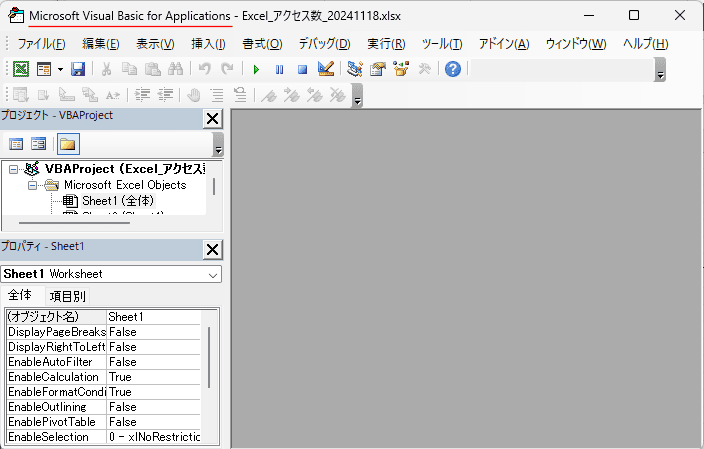Image resolution: width=704 pixels, height=449 pixels.
Task: Open Help with blue question icon
Action: pos(453,69)
